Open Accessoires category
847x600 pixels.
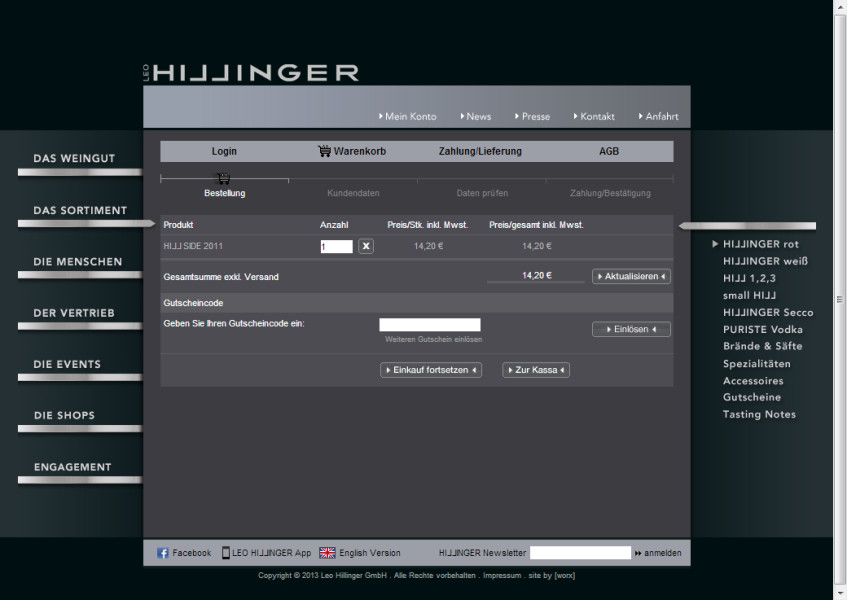coord(753,381)
